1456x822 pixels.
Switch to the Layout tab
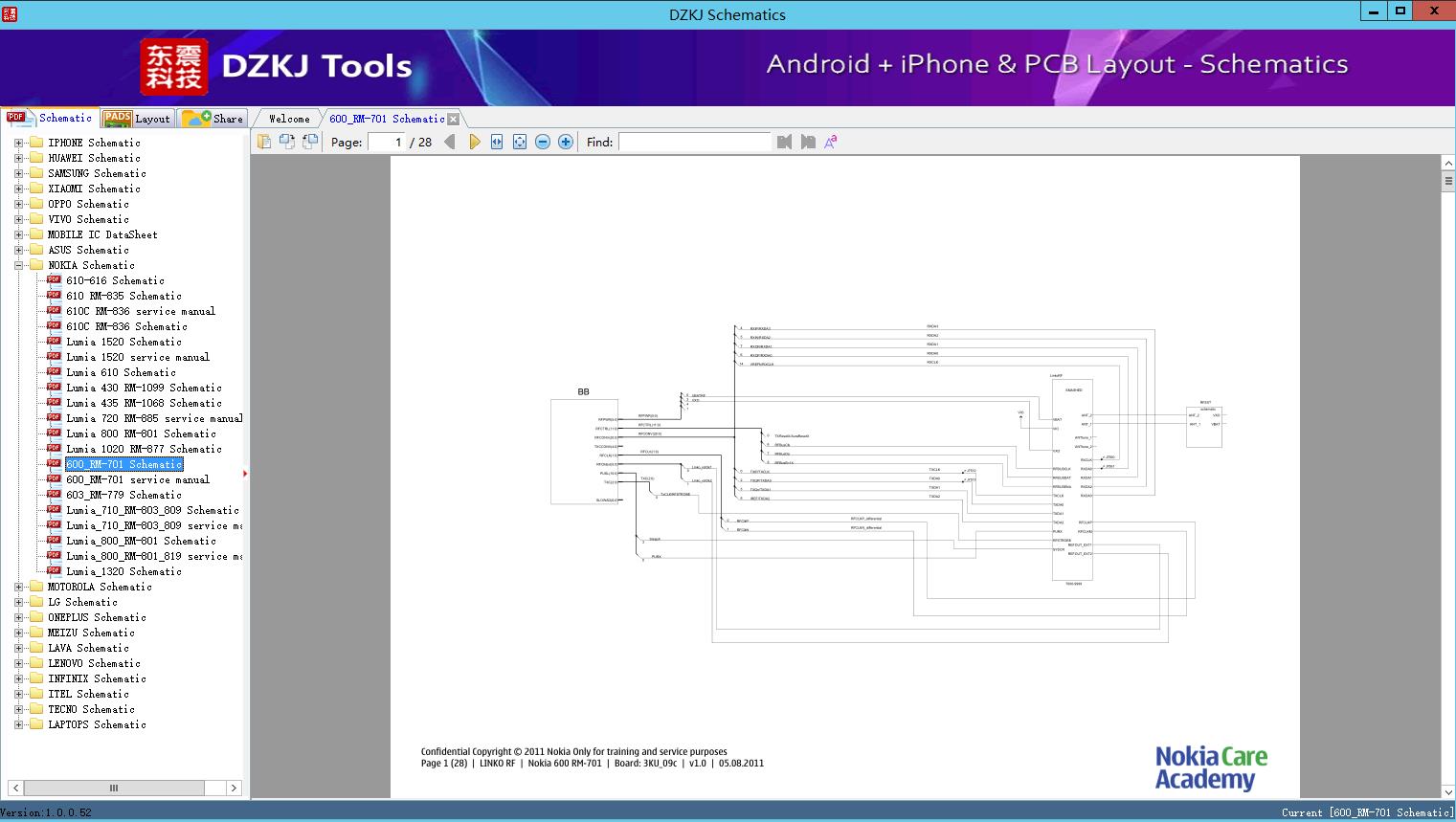(x=138, y=119)
